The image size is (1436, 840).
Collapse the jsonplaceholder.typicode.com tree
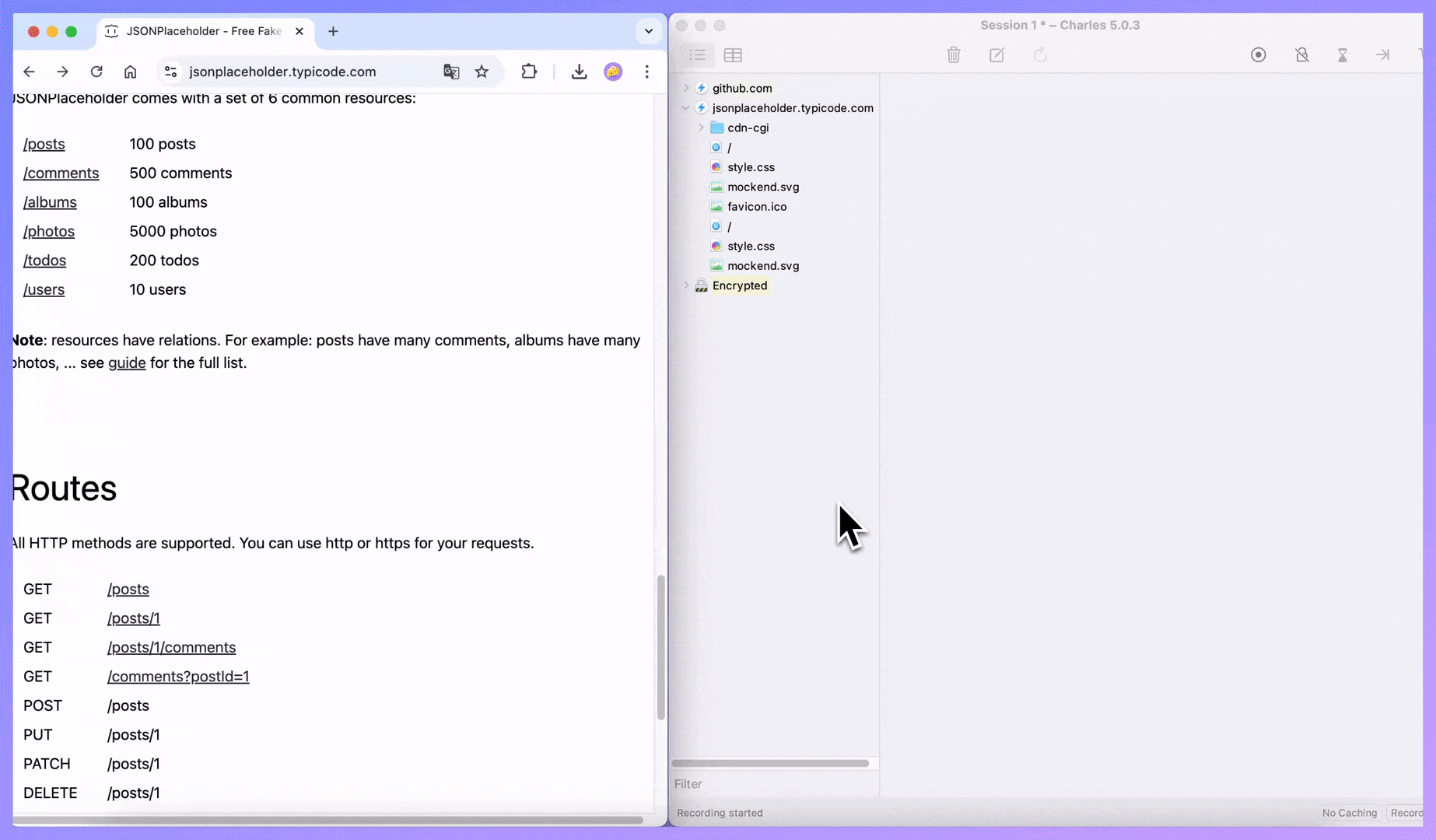click(685, 108)
